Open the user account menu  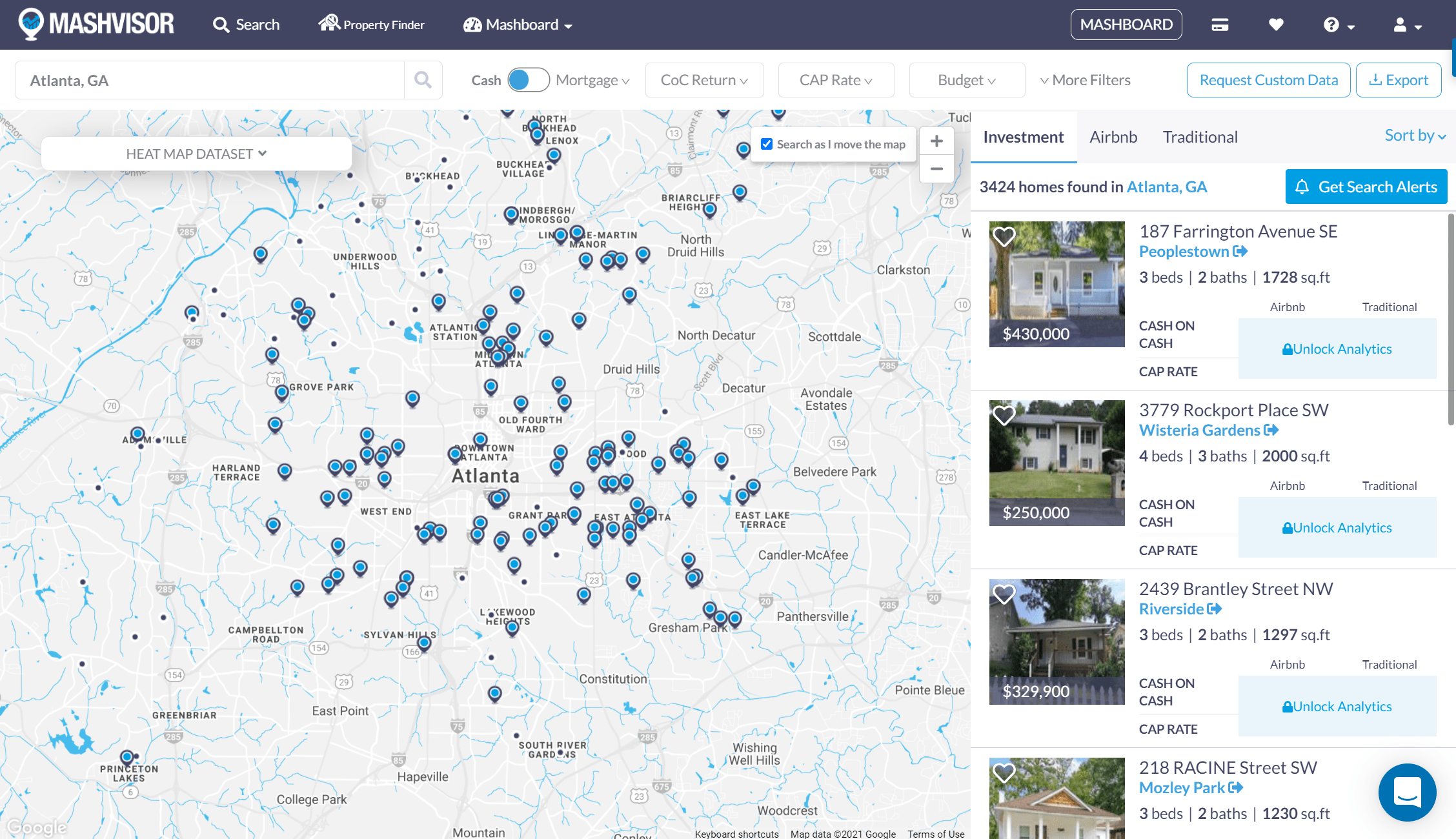pyautogui.click(x=1407, y=25)
